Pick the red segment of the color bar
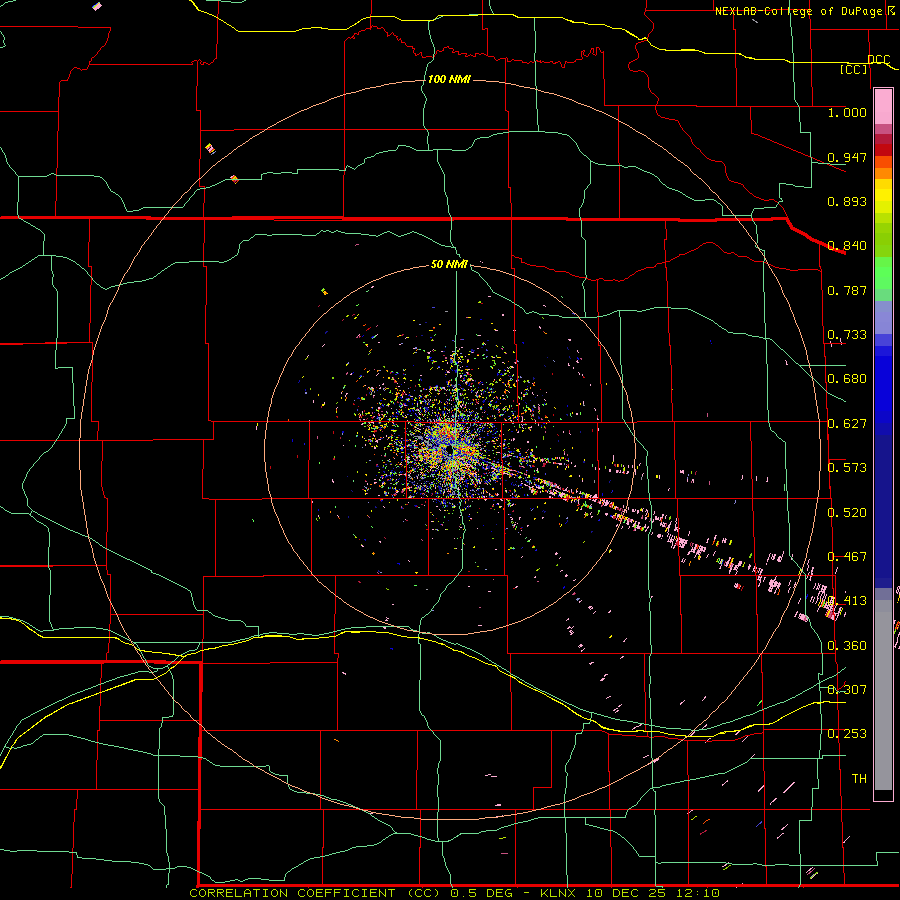Screen dimensions: 900x900 [883, 149]
